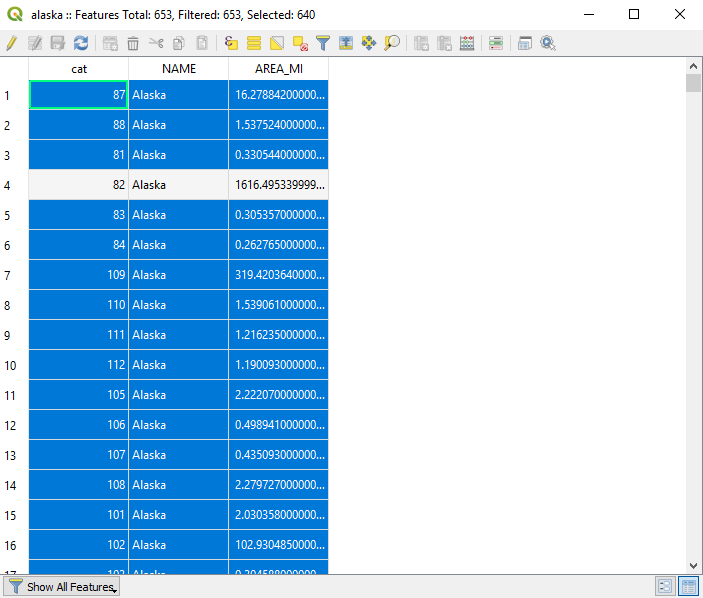Screen dimensions: 703x598
Task: Open the field calculator
Action: [x=467, y=43]
